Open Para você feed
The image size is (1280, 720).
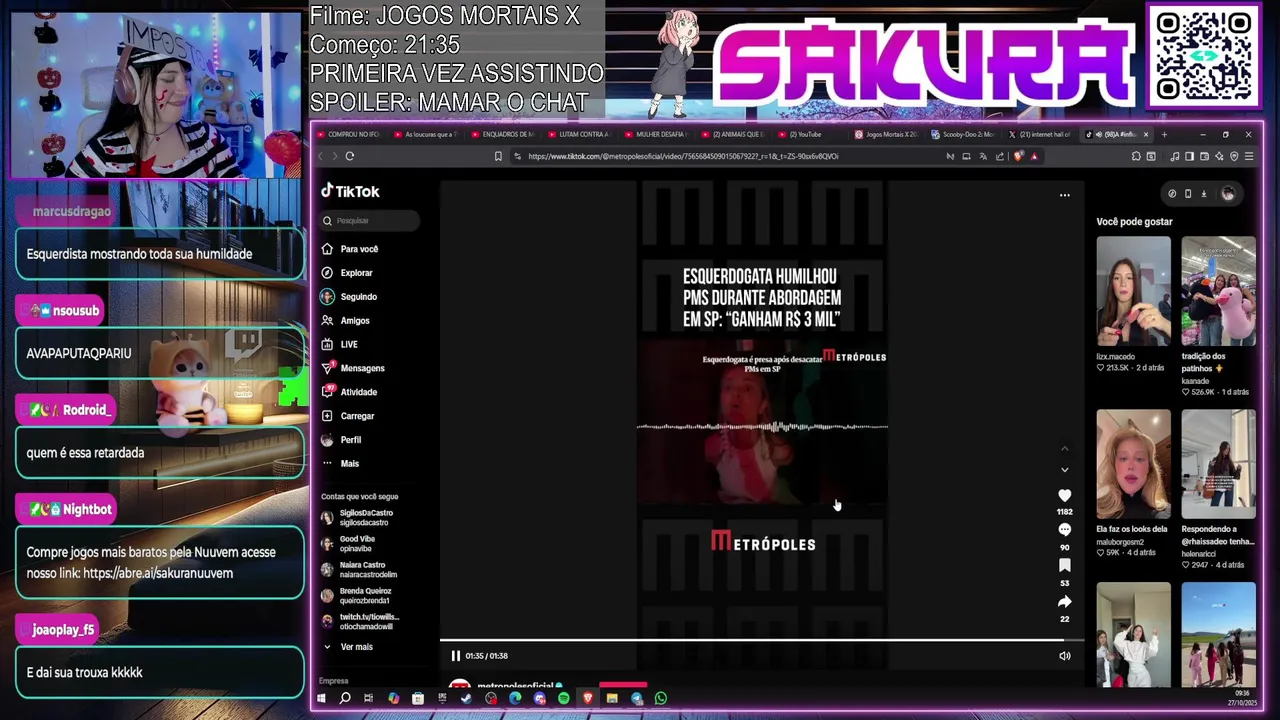pyautogui.click(x=350, y=249)
